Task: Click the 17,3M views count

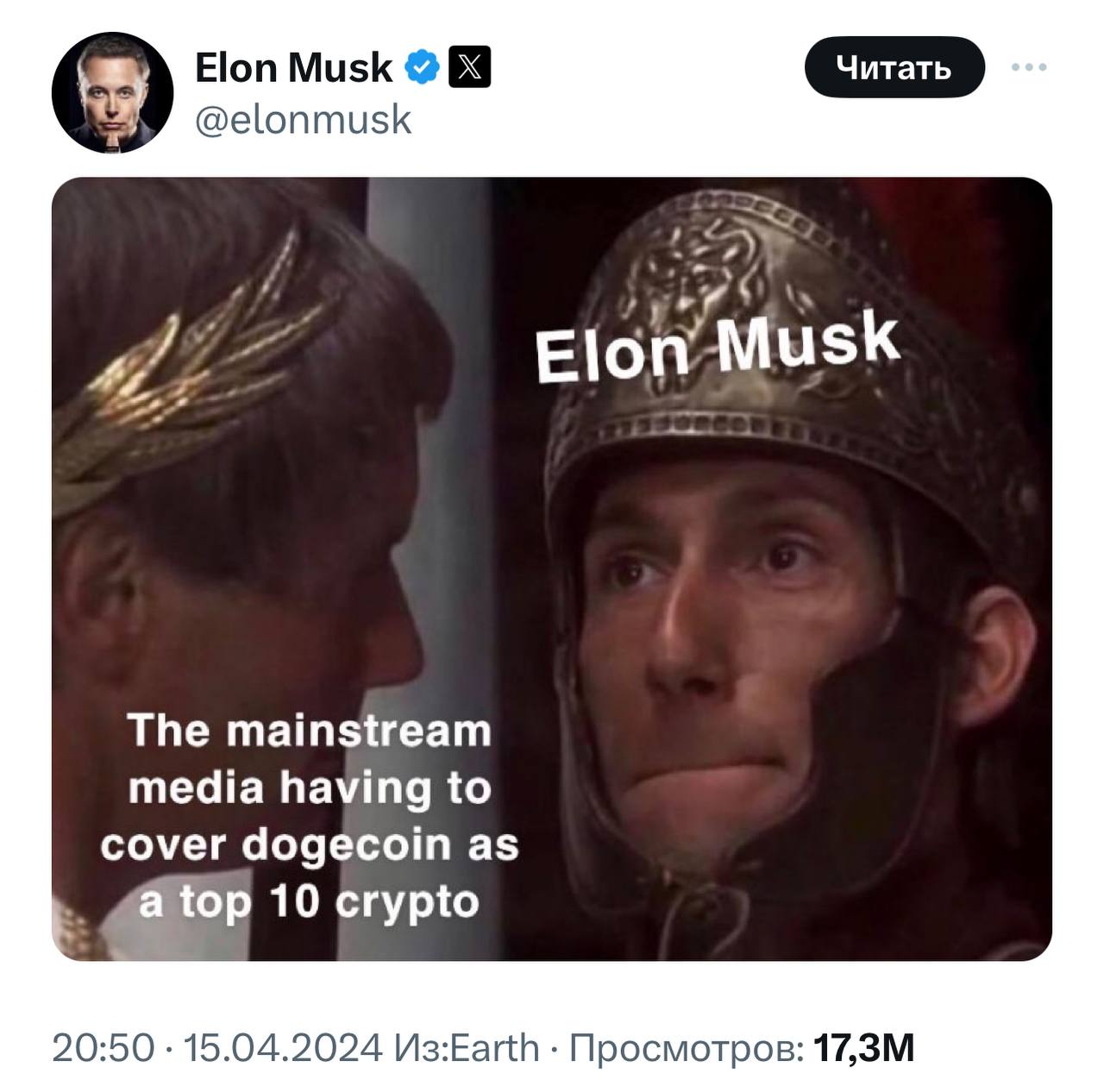Action: 863,1048
